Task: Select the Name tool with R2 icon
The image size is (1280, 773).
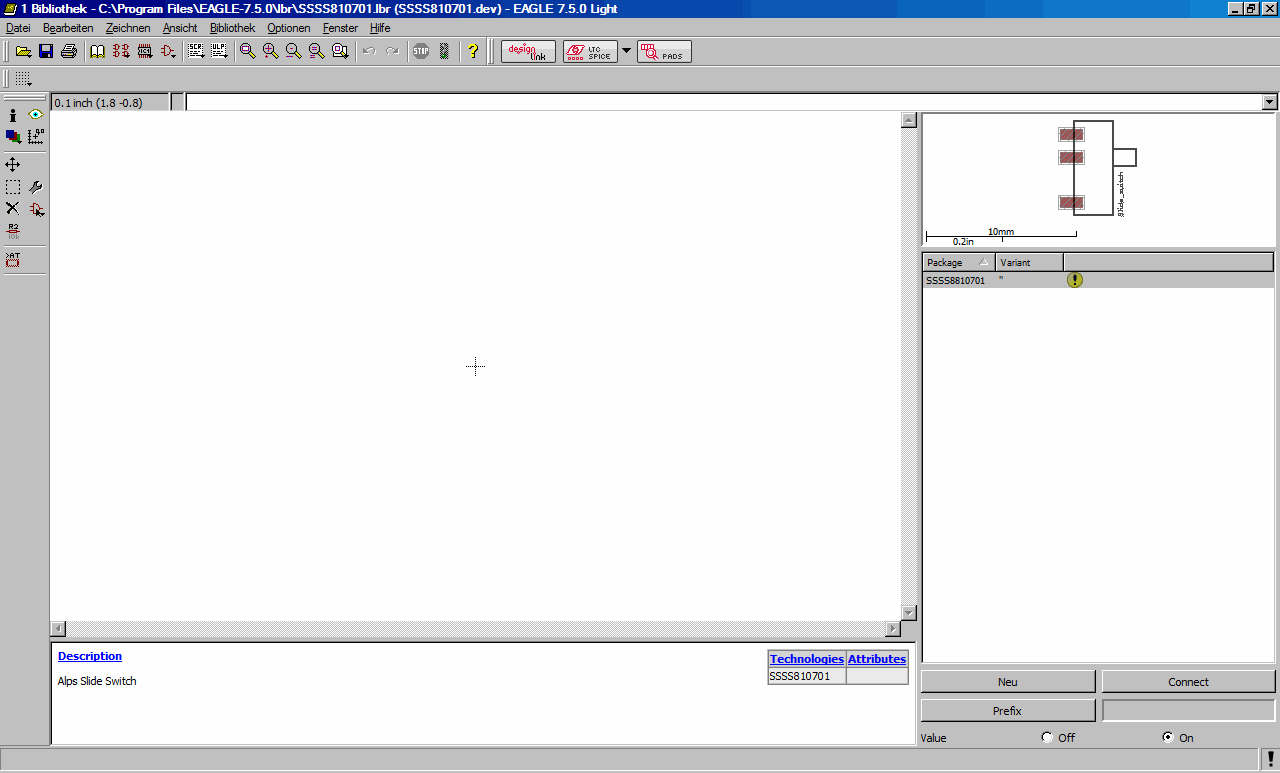Action: [13, 231]
